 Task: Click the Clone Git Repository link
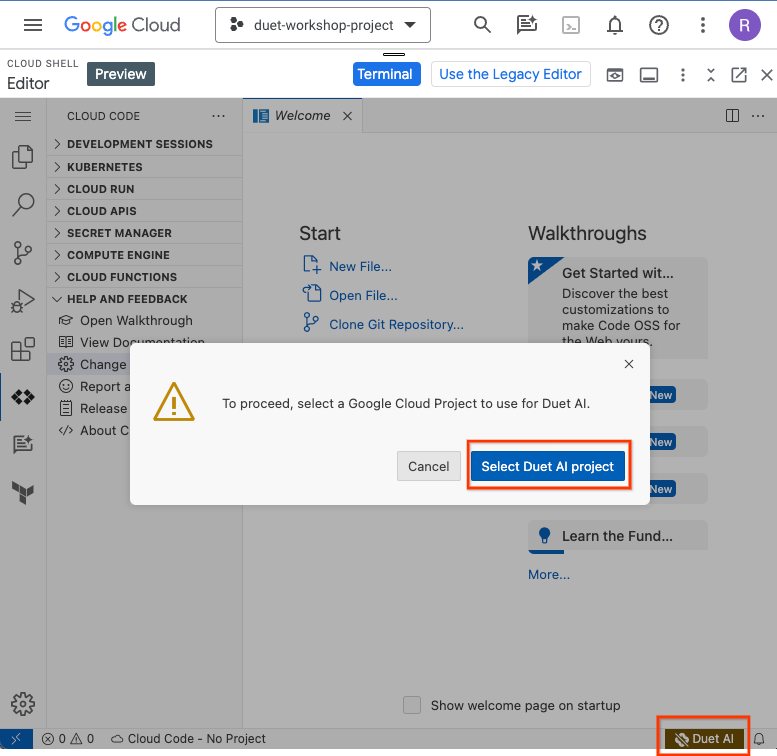click(396, 324)
